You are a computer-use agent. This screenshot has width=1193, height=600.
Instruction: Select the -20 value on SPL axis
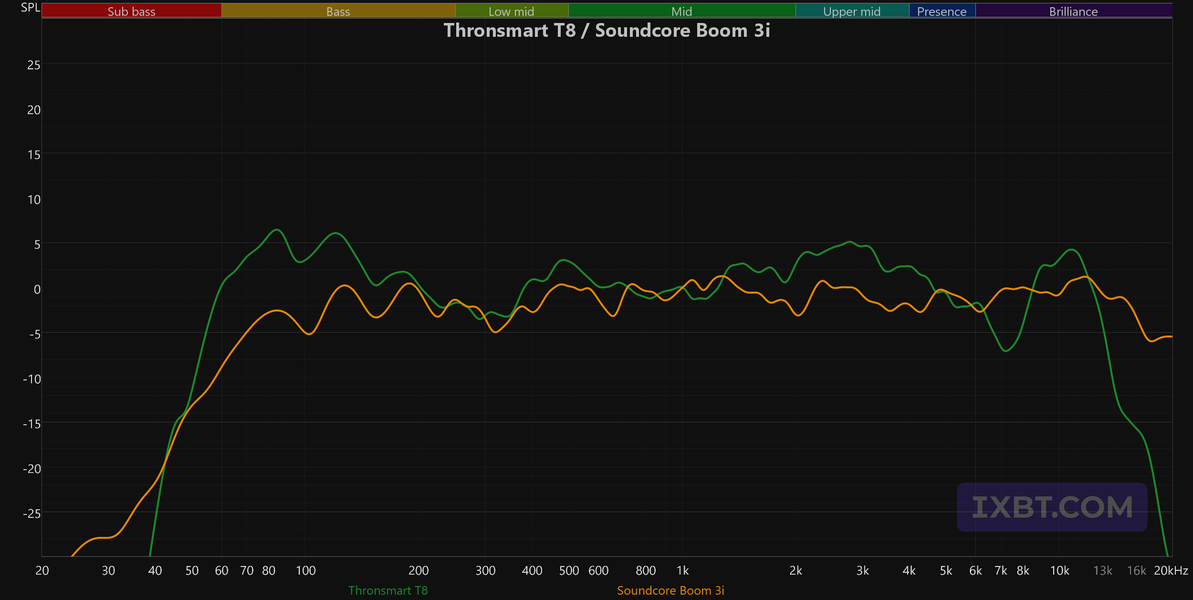click(x=30, y=468)
